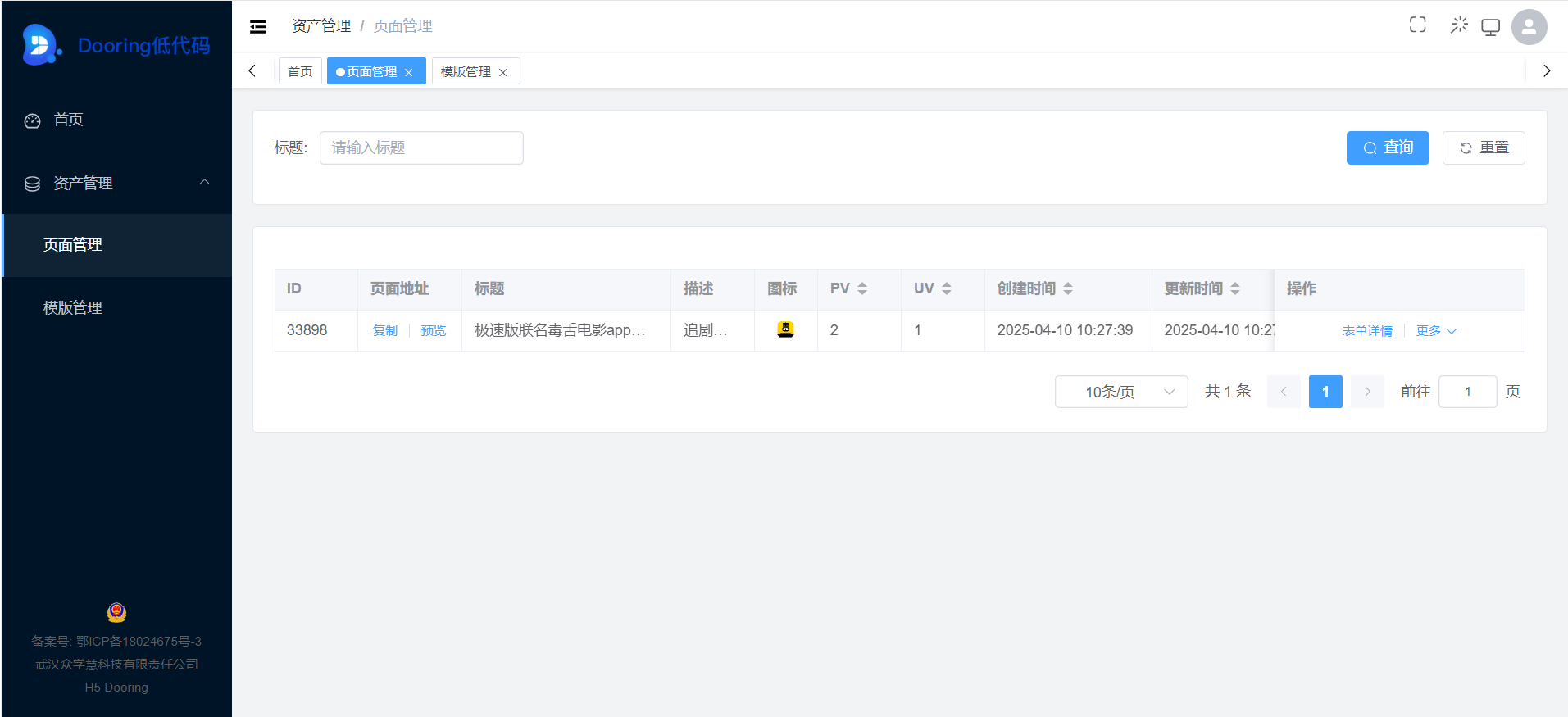
Task: Click the 资产管理 breadcrumb
Action: (321, 26)
